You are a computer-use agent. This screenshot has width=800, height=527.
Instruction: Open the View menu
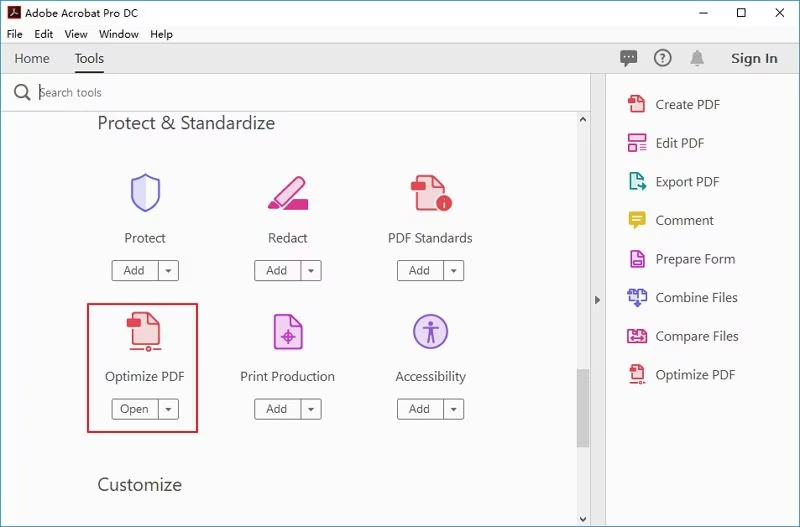click(x=76, y=34)
